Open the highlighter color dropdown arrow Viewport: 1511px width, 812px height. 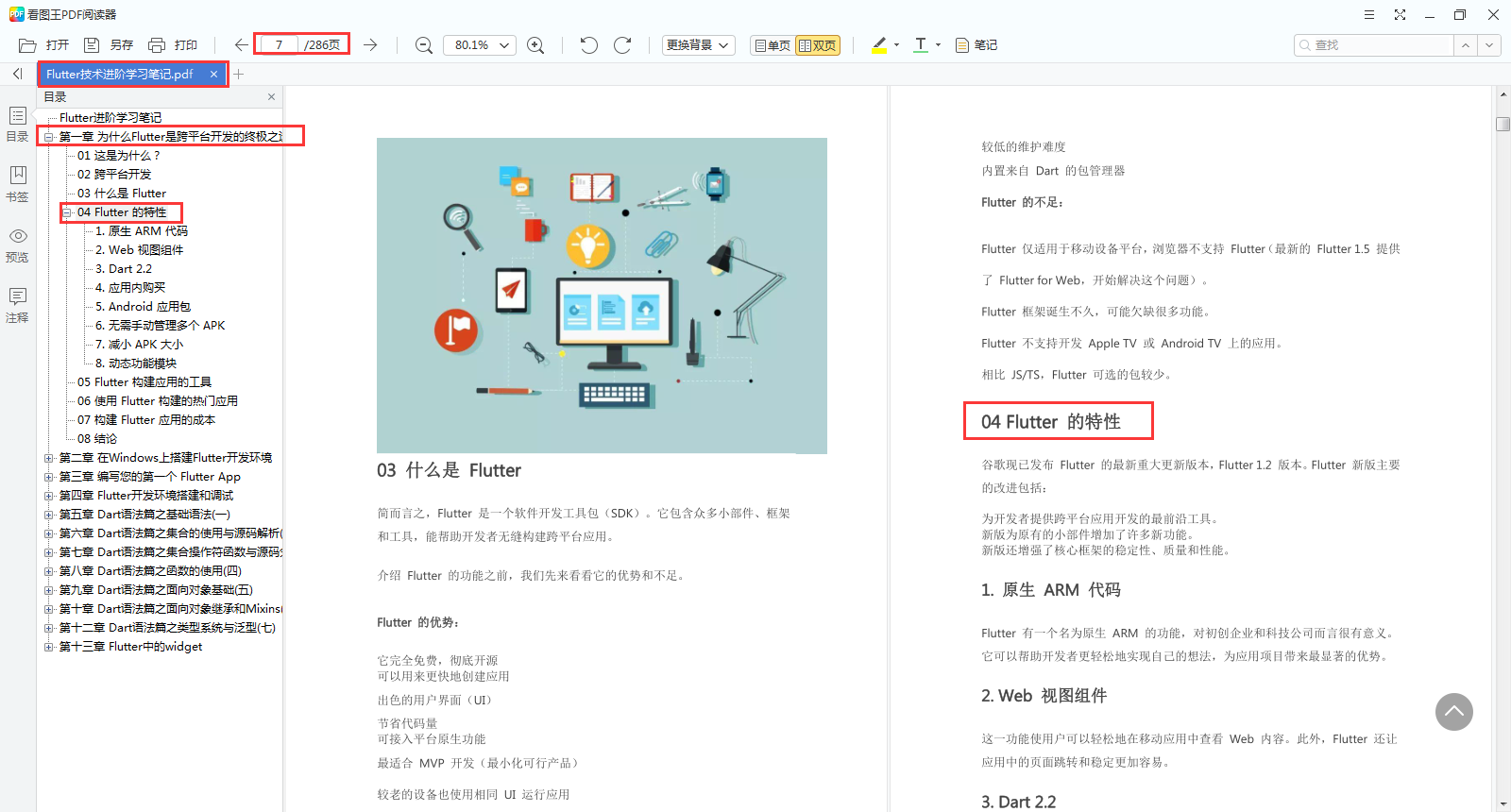coord(896,44)
